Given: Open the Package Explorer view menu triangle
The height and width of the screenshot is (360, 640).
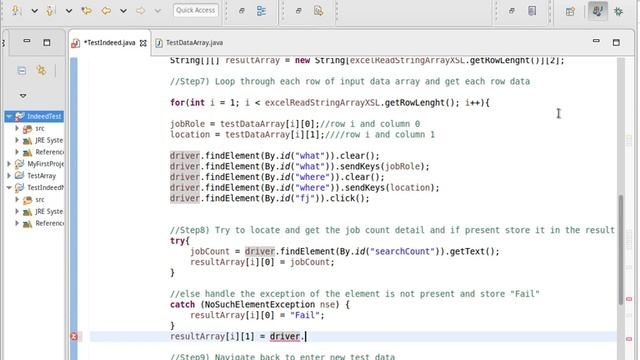Looking at the screenshot, I should click(23, 96).
